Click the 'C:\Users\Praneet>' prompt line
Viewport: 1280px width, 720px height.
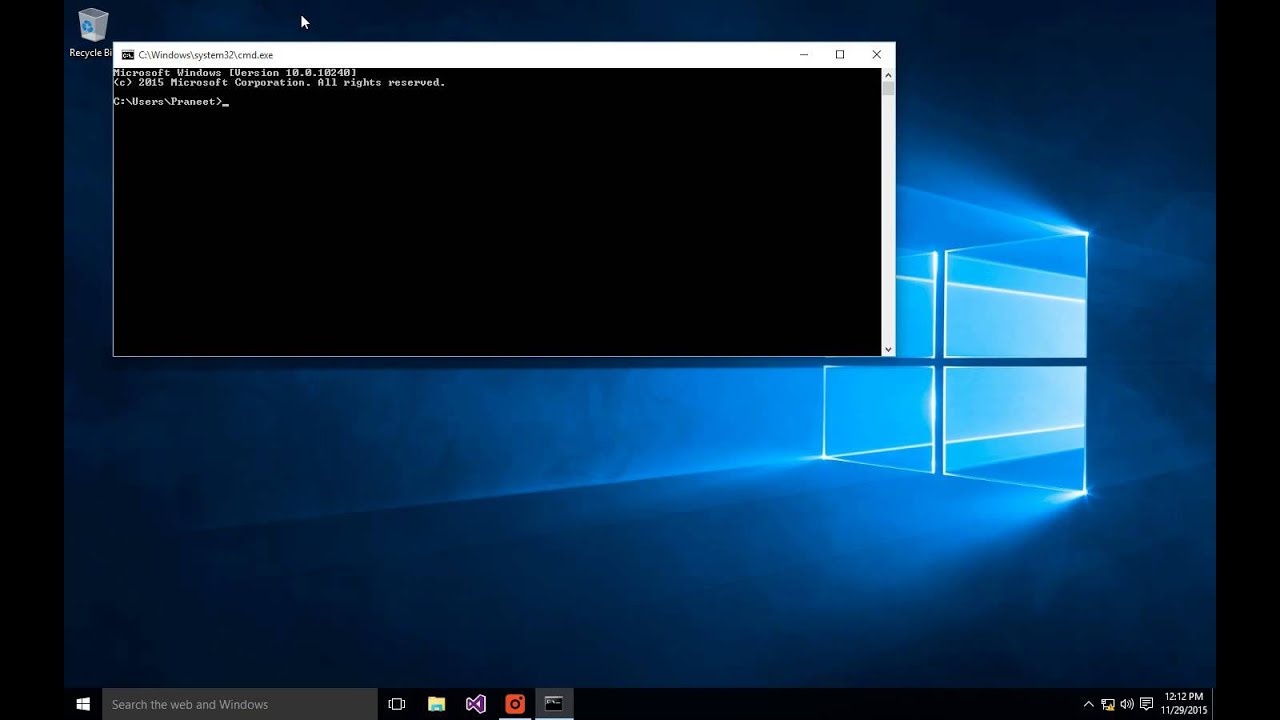coord(171,102)
